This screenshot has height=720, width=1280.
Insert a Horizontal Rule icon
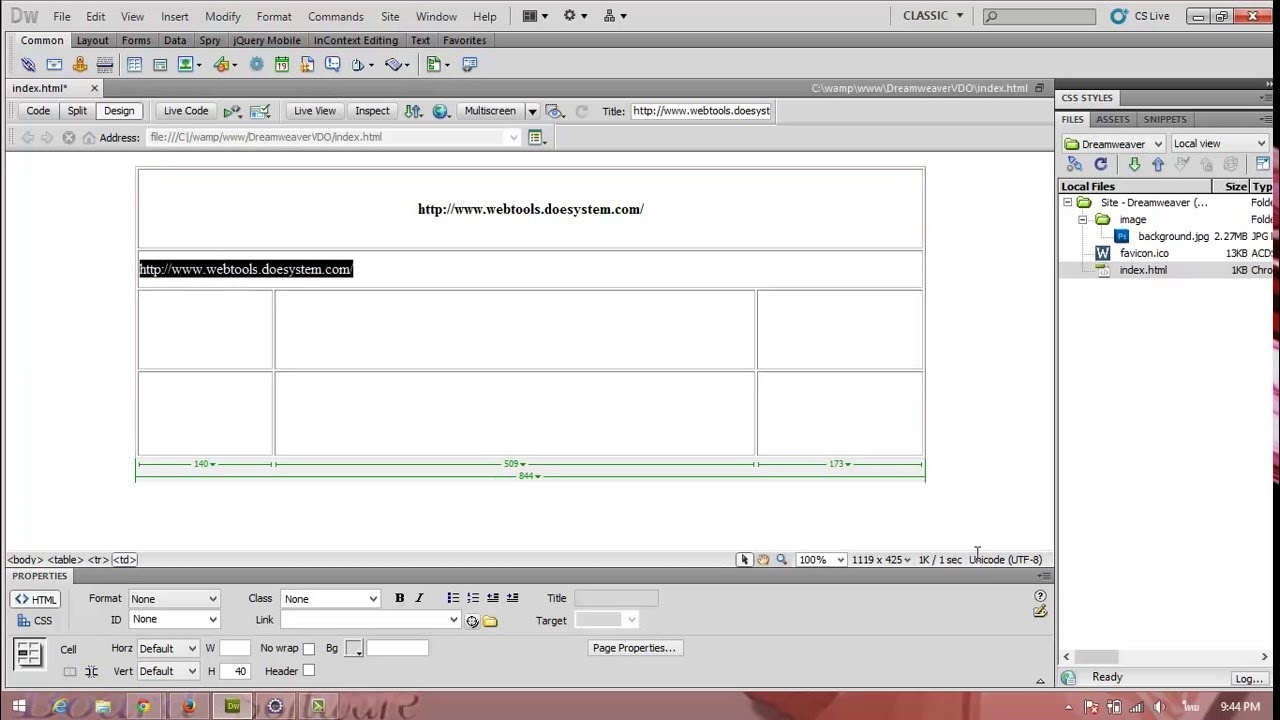click(x=105, y=64)
